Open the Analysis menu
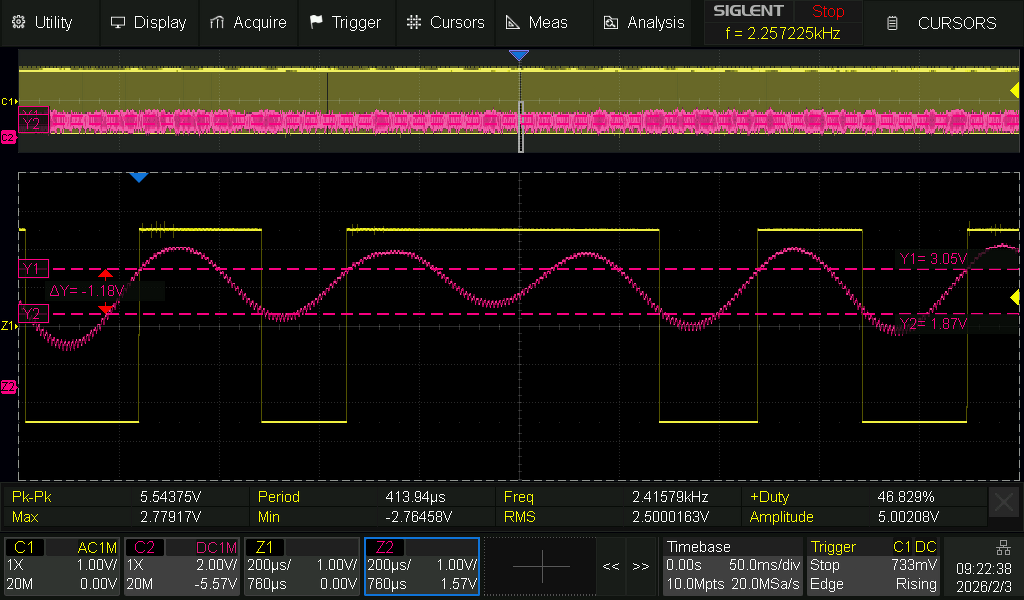 [x=644, y=22]
